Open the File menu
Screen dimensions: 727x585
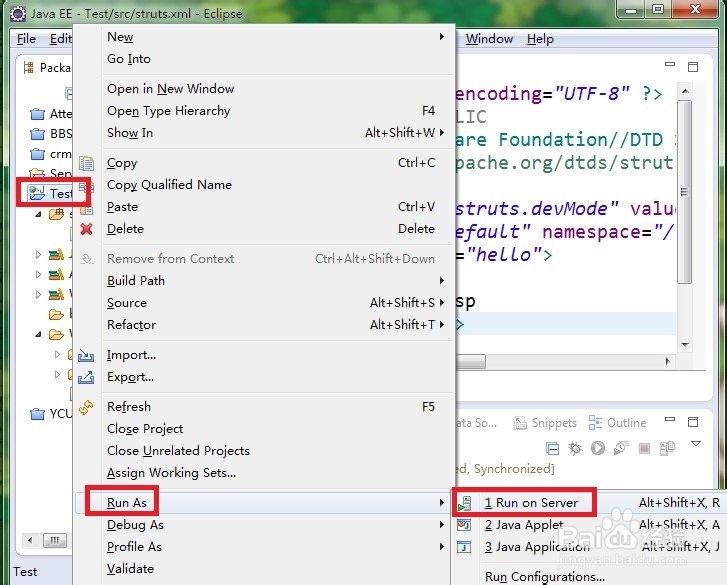pos(26,39)
